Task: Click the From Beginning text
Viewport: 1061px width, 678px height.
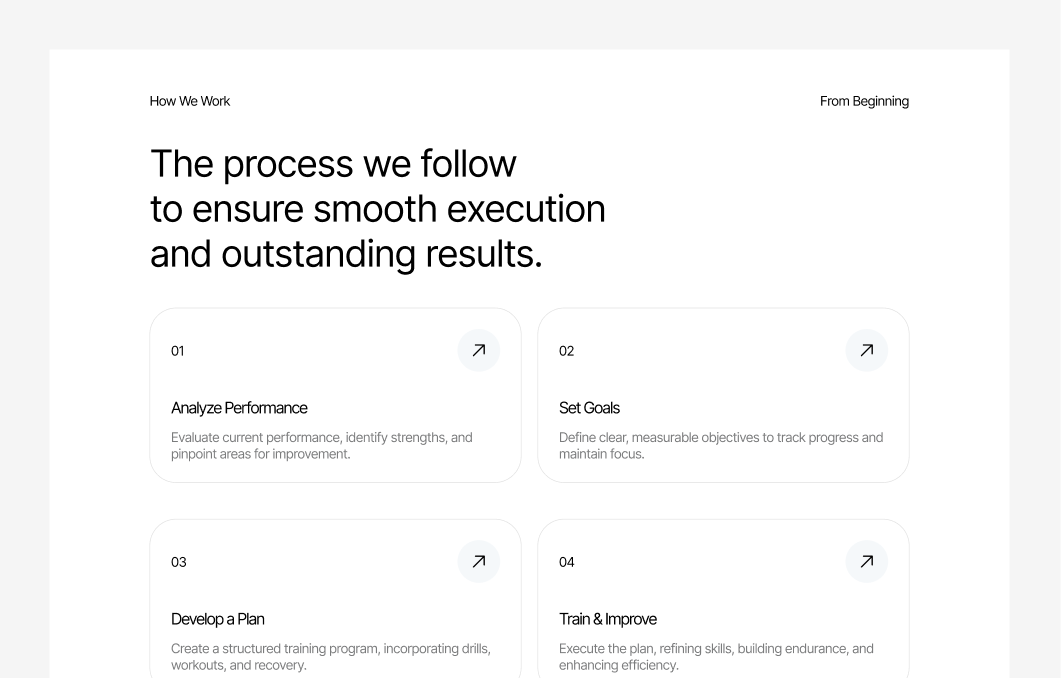Action: (x=864, y=101)
